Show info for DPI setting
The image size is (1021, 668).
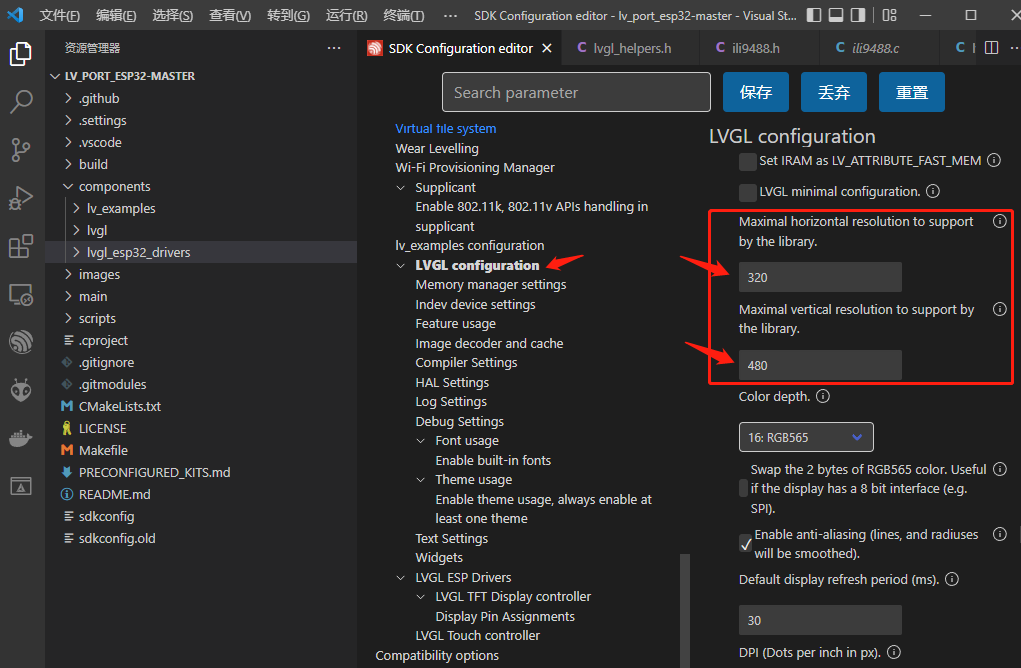894,652
